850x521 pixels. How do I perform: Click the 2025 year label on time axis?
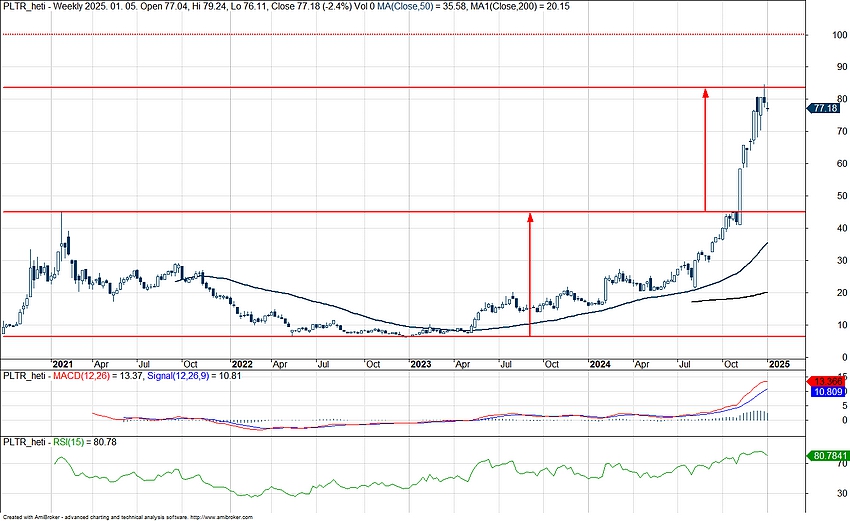[x=779, y=364]
